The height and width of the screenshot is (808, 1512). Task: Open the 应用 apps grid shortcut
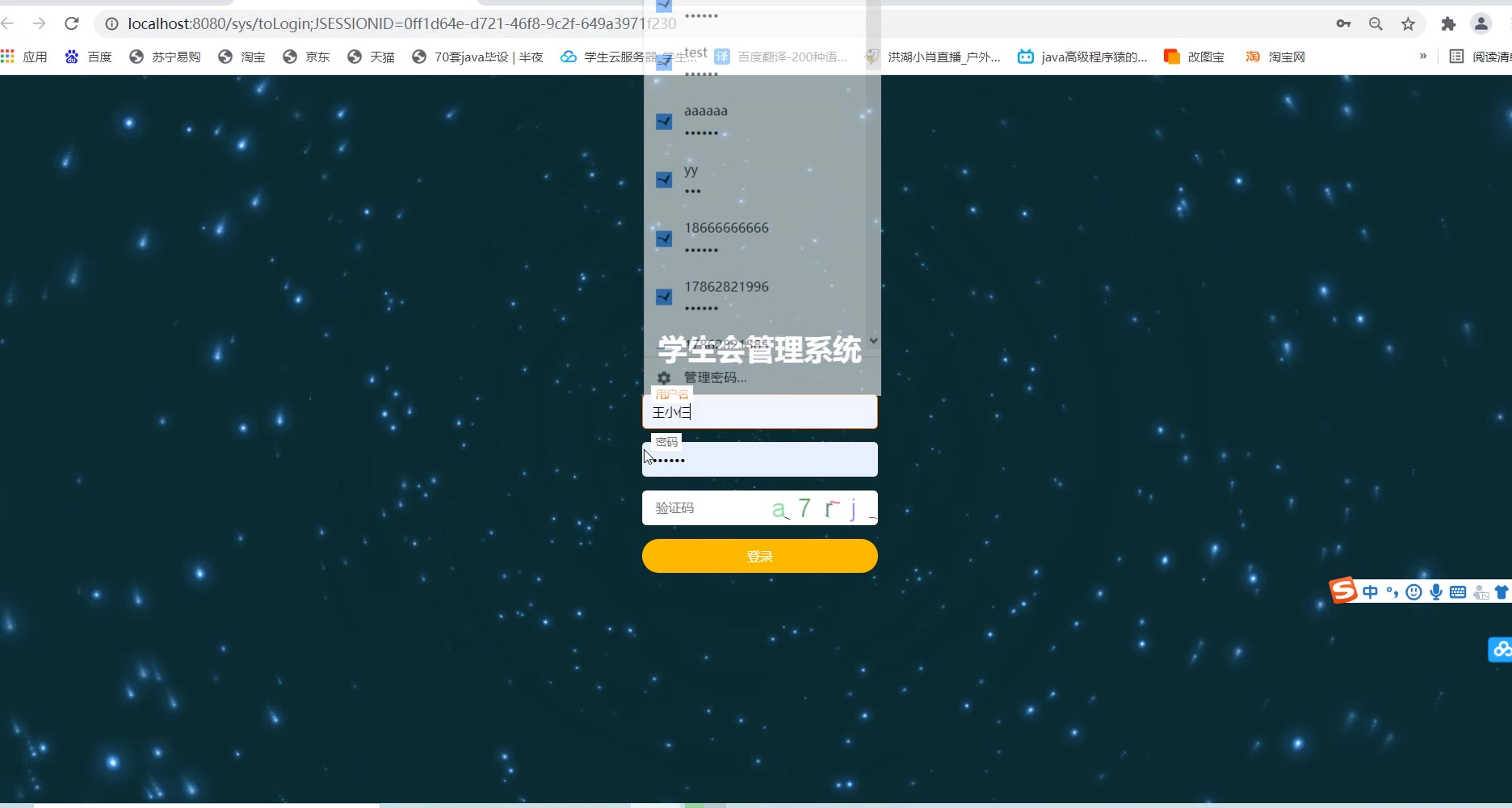click(x=24, y=57)
